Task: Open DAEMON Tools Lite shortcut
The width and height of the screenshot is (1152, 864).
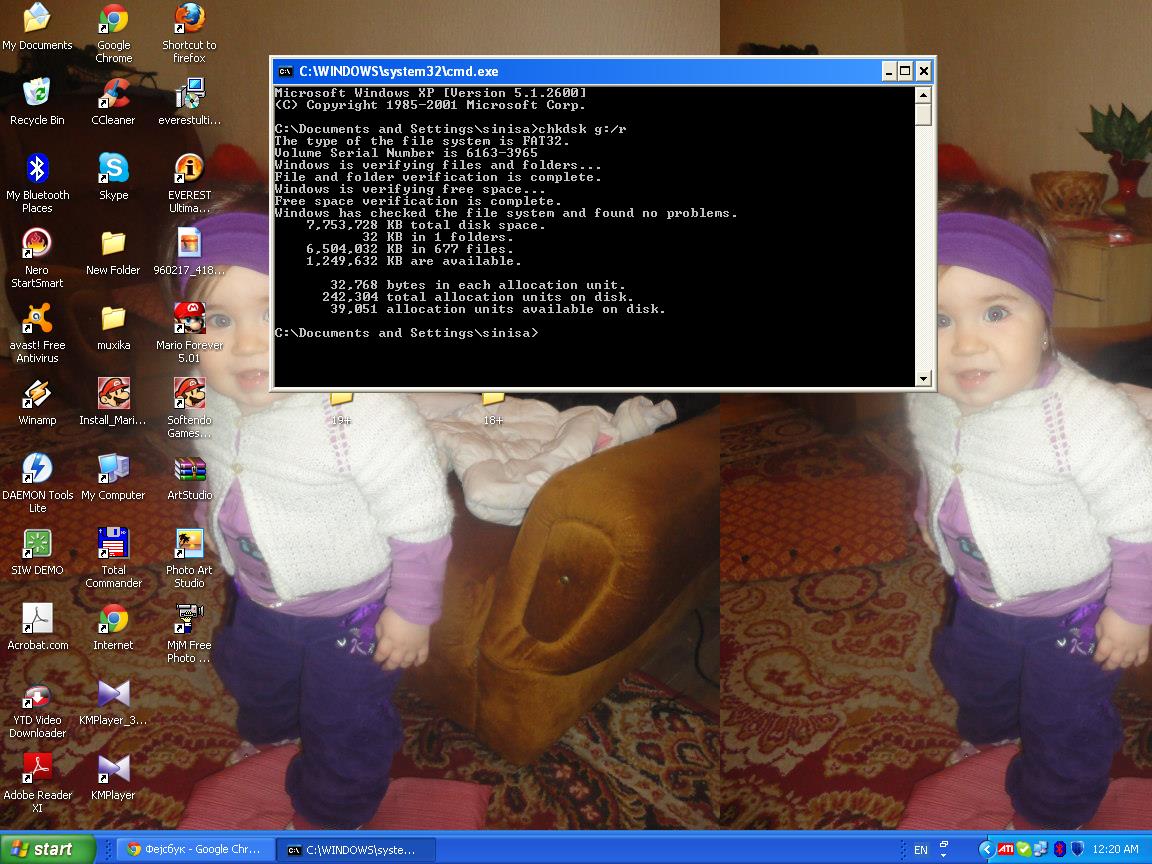Action: click(37, 469)
